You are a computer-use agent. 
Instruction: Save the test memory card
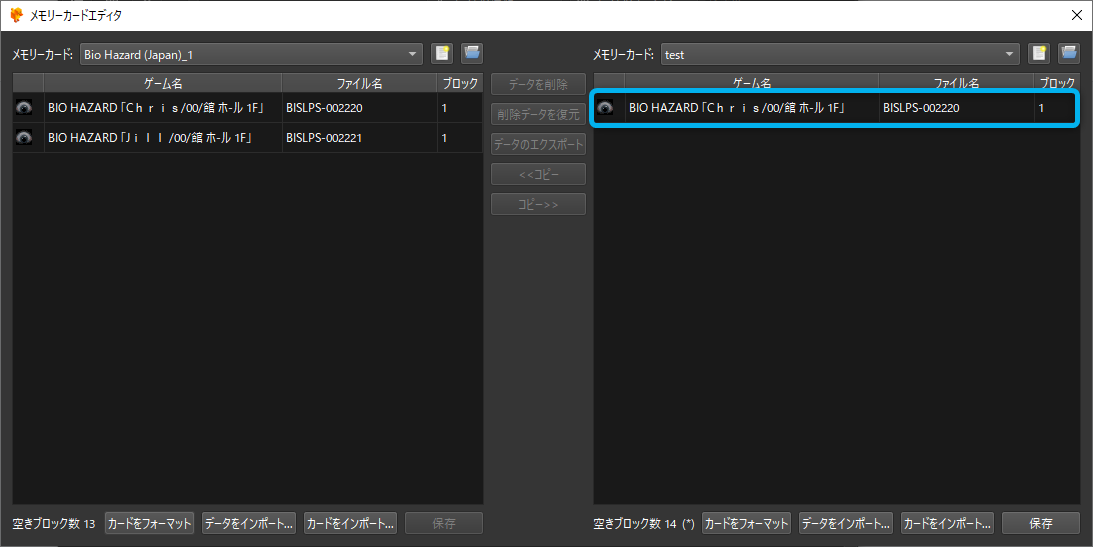1041,523
